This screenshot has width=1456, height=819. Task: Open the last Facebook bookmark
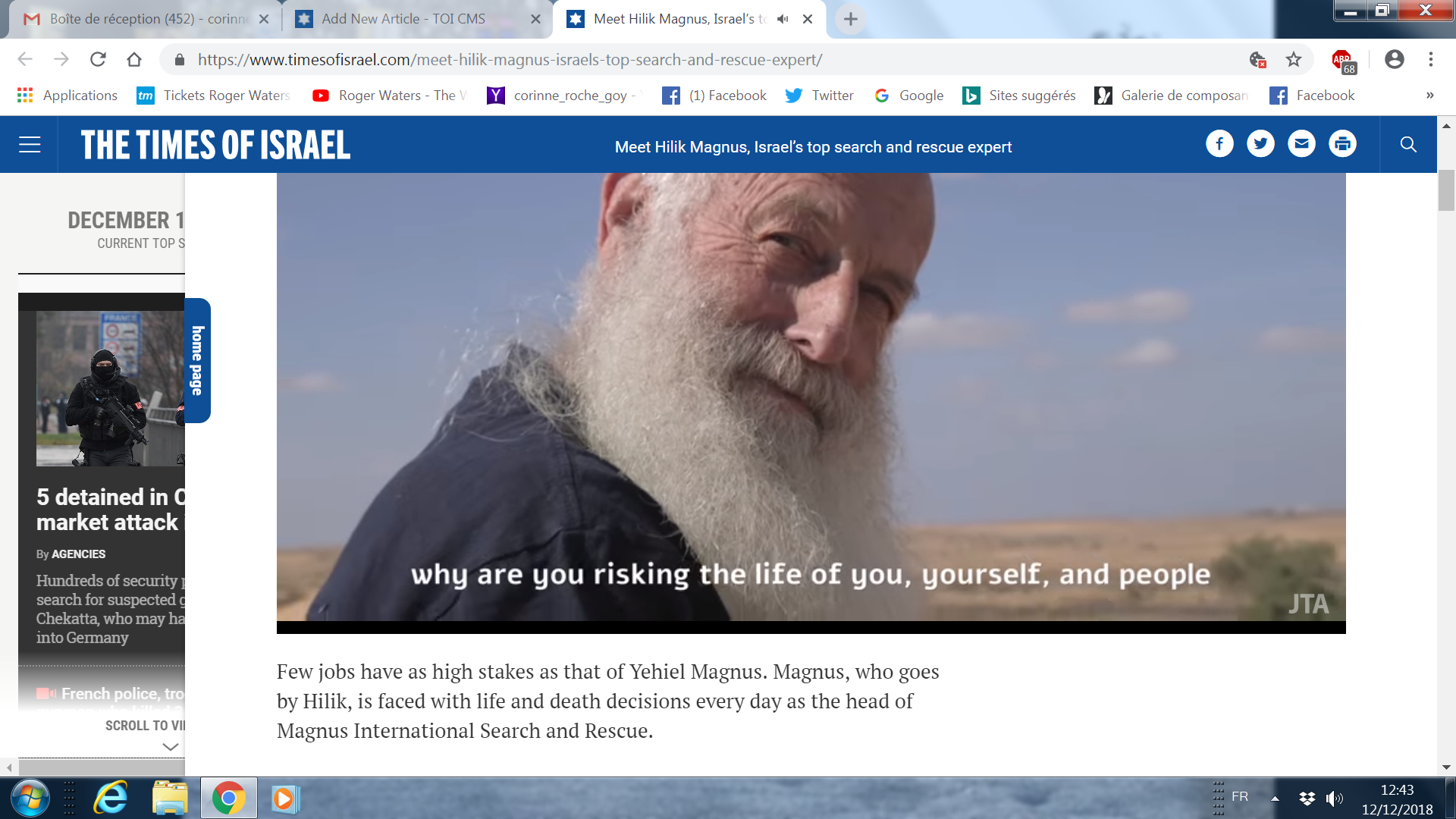pyautogui.click(x=1313, y=96)
